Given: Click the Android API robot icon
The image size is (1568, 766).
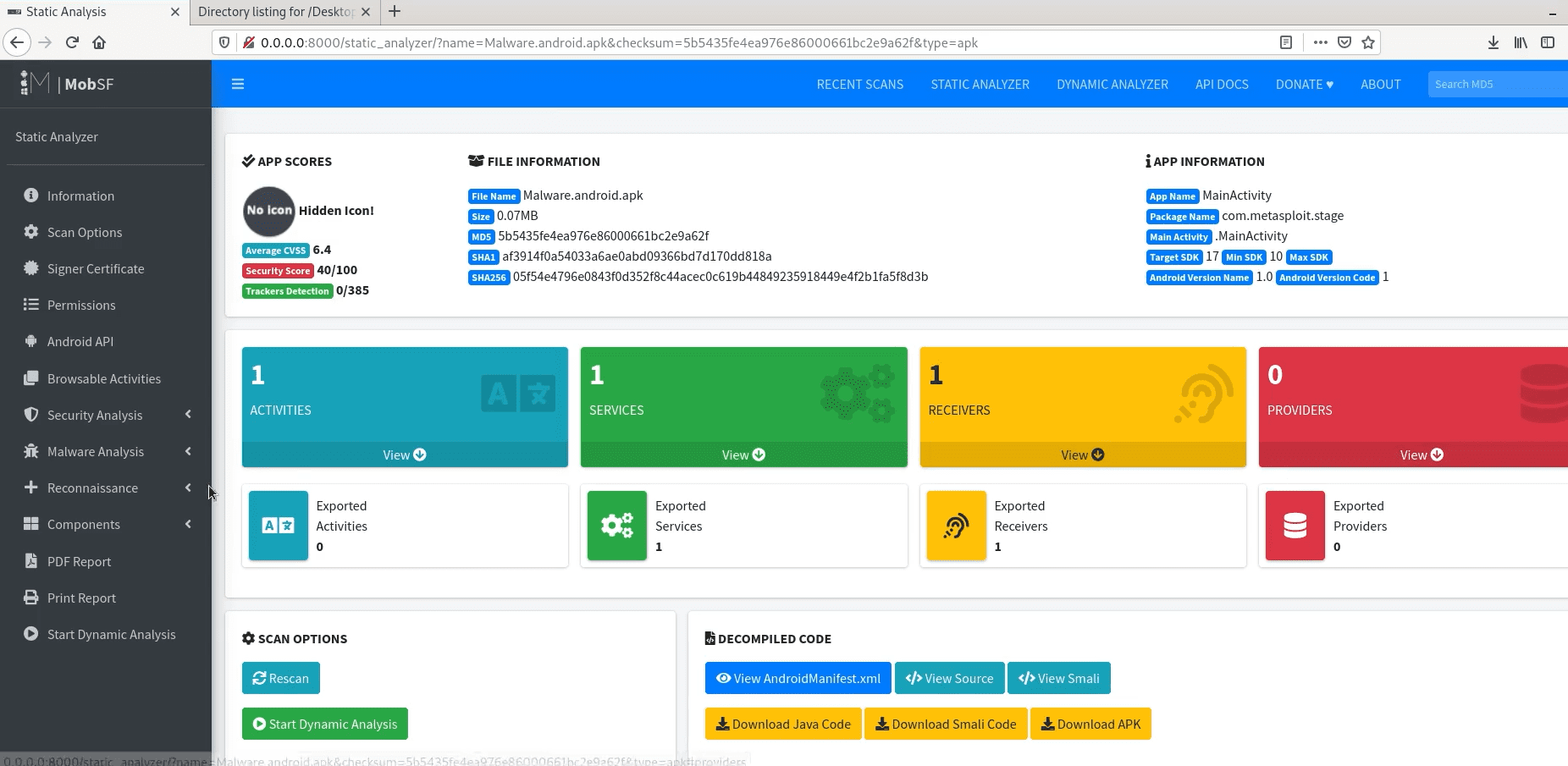Looking at the screenshot, I should pos(31,341).
